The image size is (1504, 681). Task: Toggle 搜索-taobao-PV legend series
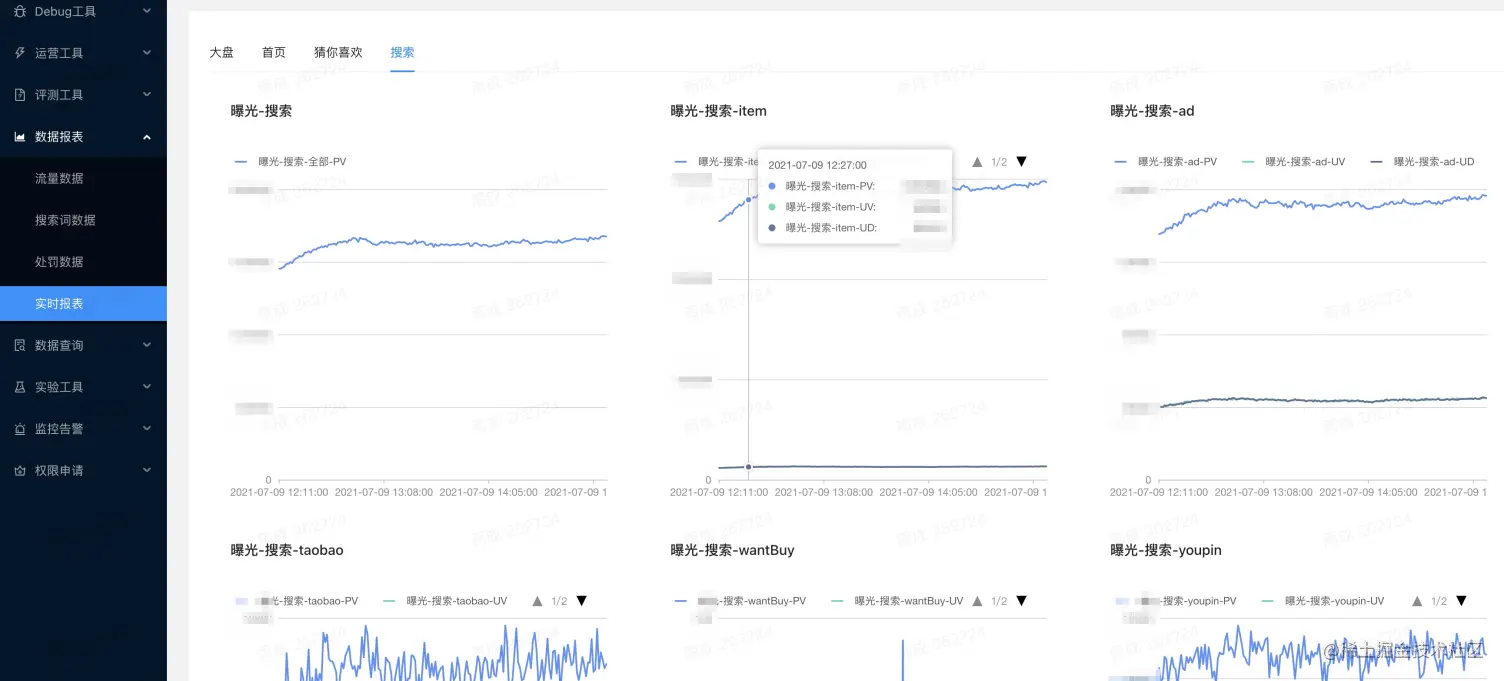296,601
